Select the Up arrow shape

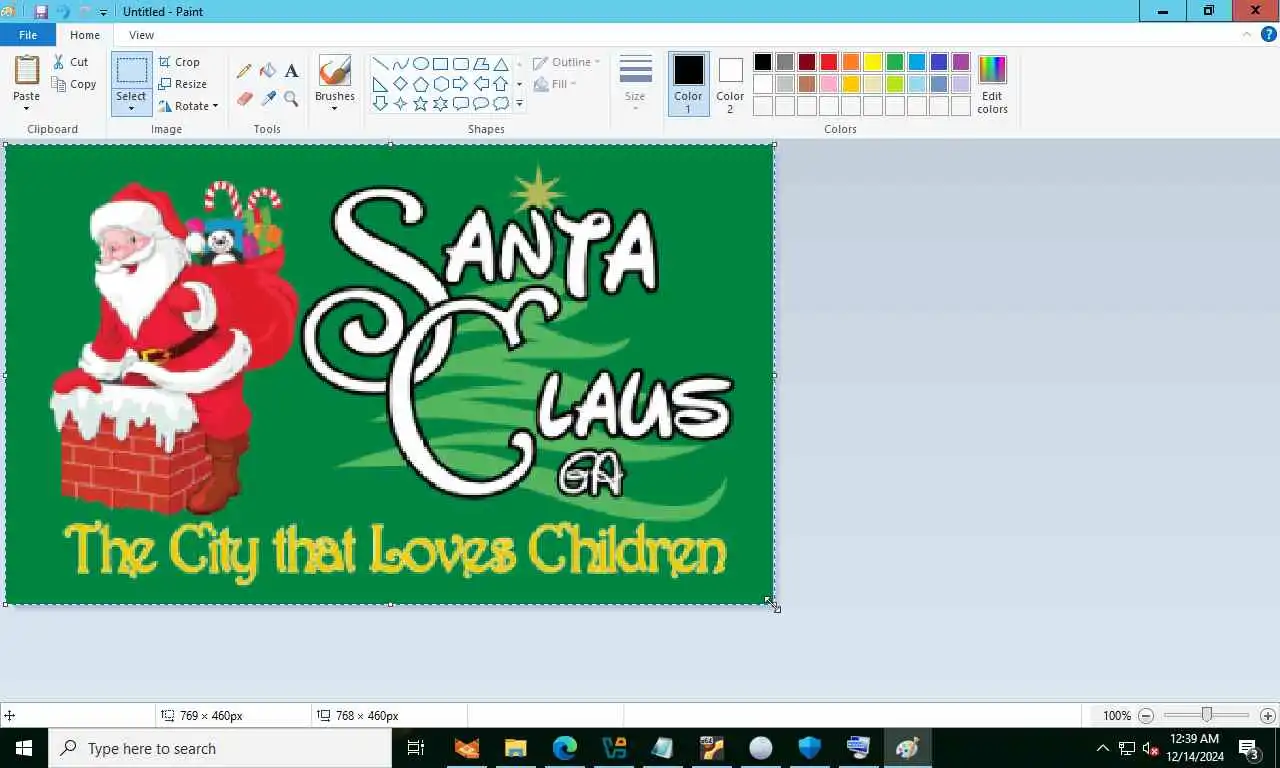[x=501, y=84]
